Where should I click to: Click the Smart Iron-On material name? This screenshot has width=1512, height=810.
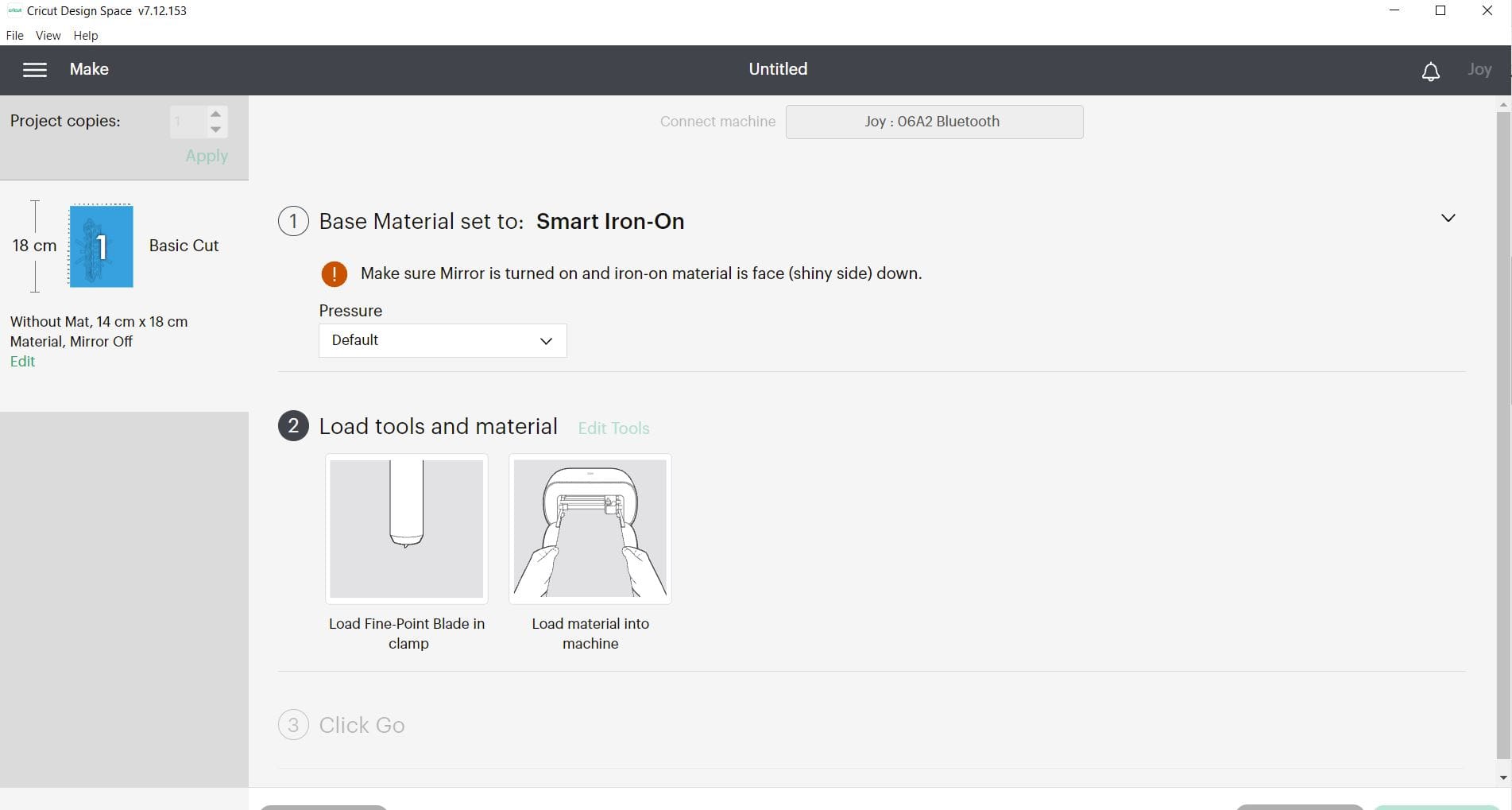coord(610,222)
